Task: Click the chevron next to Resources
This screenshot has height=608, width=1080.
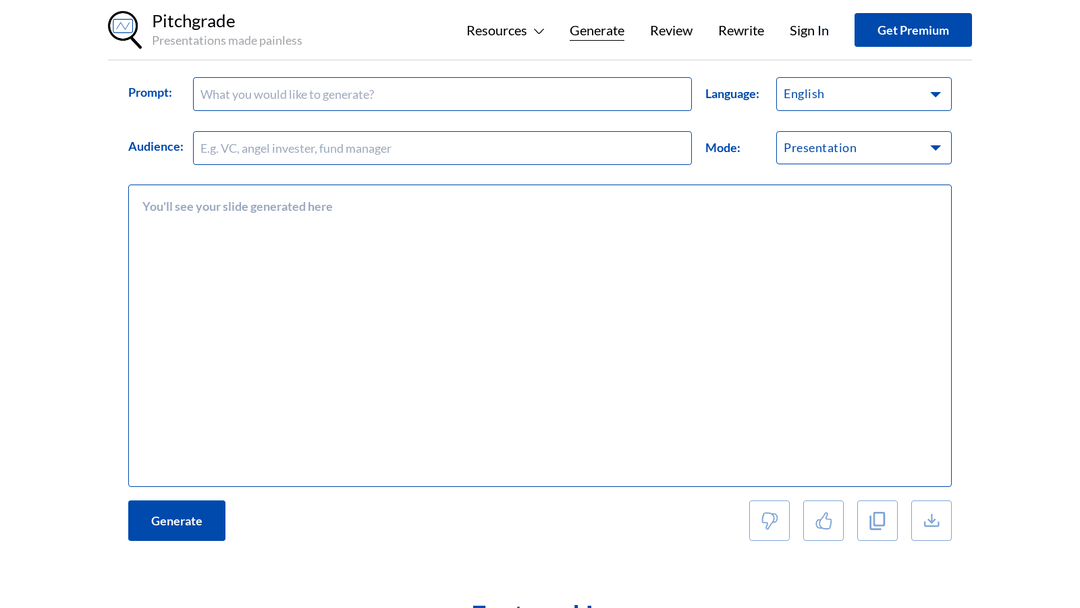Action: tap(539, 31)
